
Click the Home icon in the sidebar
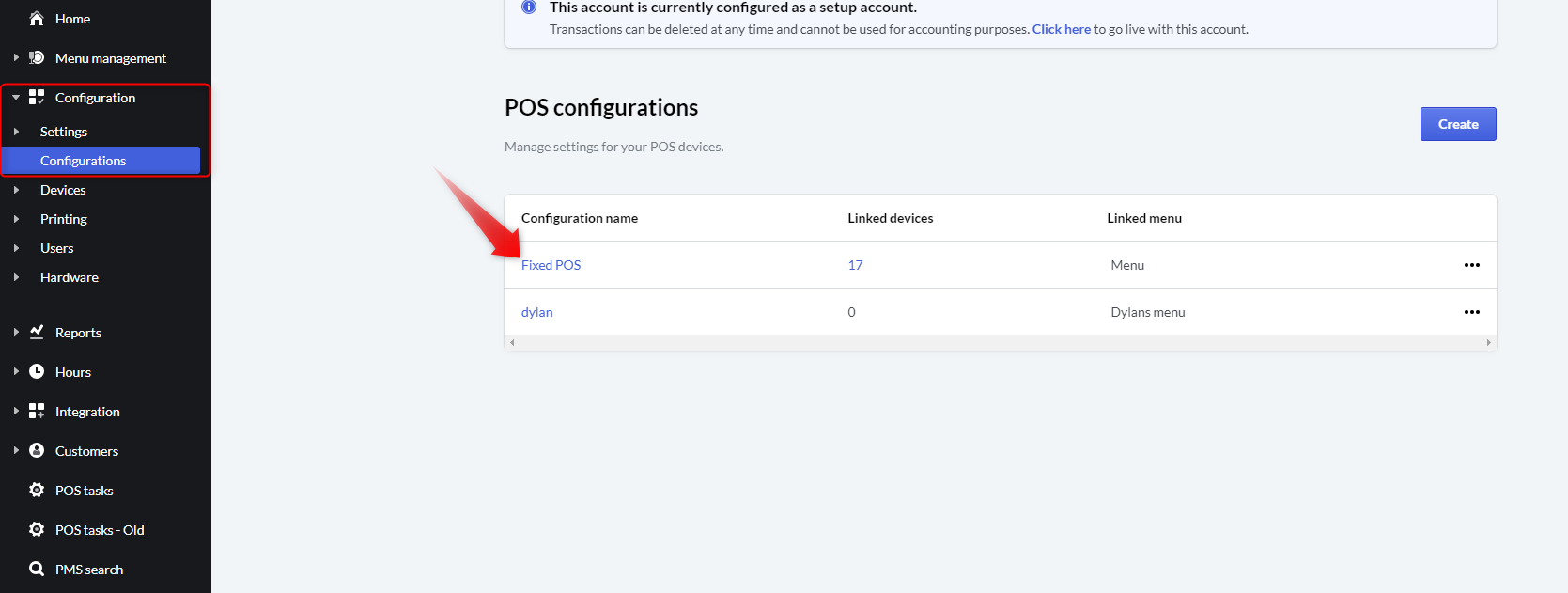pyautogui.click(x=36, y=18)
